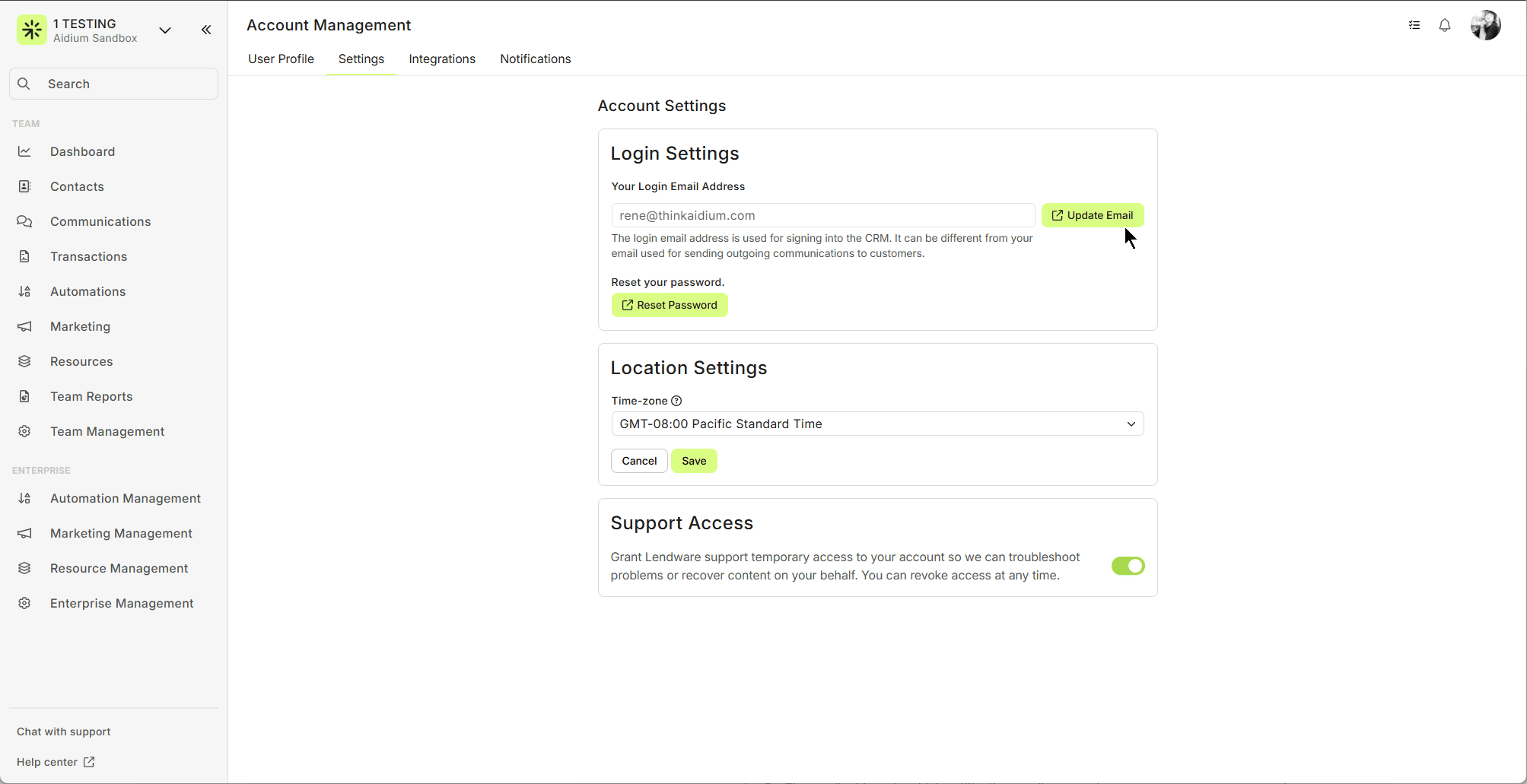The height and width of the screenshot is (784, 1527).
Task: Switch to the Notifications tab
Action: pyautogui.click(x=535, y=59)
